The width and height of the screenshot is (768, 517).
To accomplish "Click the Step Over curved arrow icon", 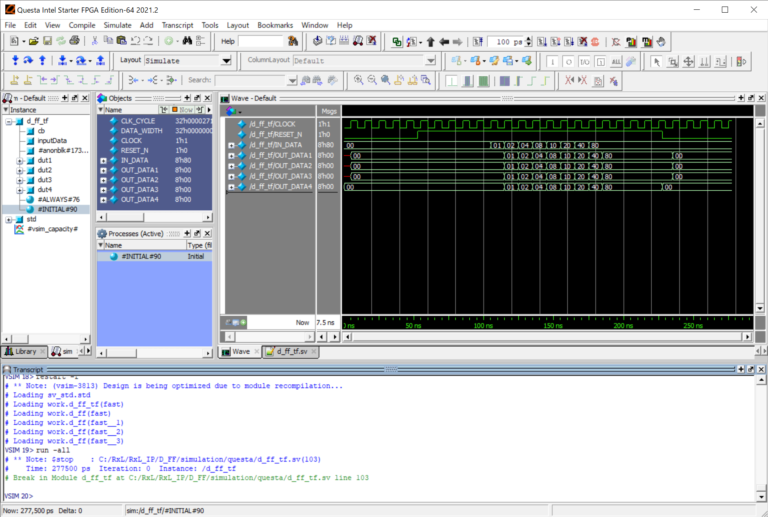I will pyautogui.click(x=28, y=60).
